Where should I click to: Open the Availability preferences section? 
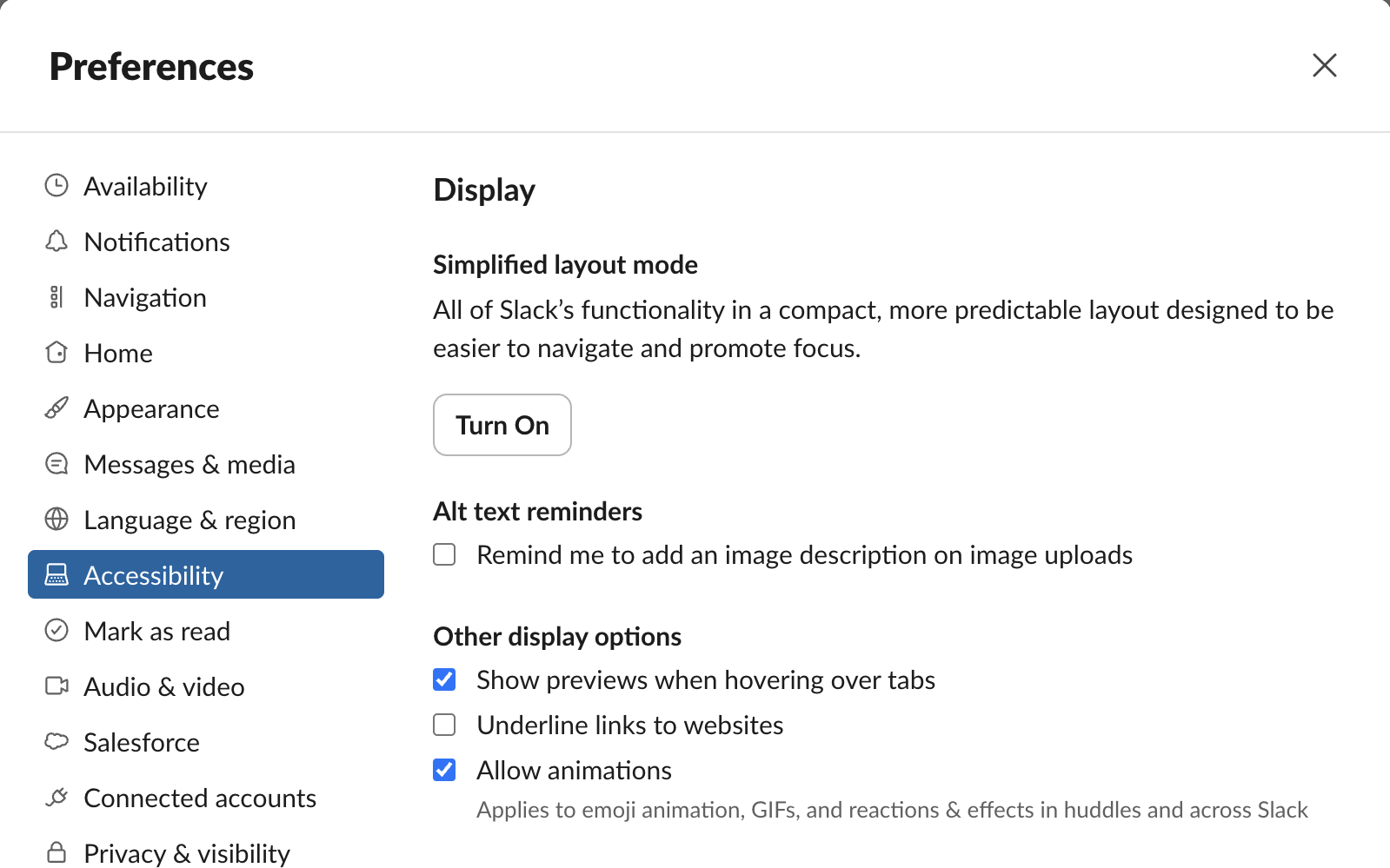point(206,186)
